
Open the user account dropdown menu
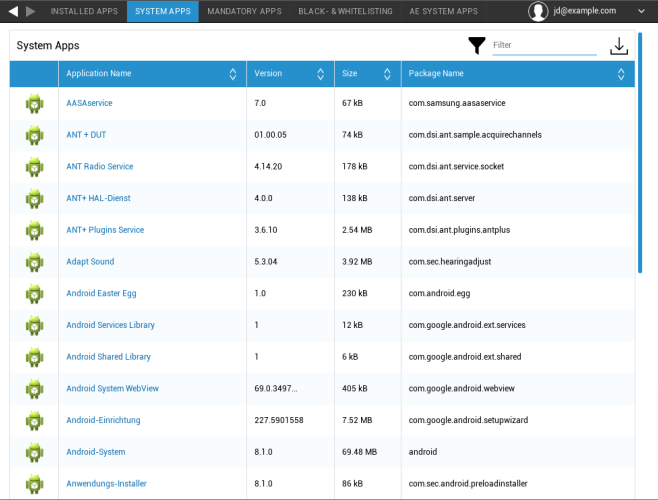click(x=638, y=11)
